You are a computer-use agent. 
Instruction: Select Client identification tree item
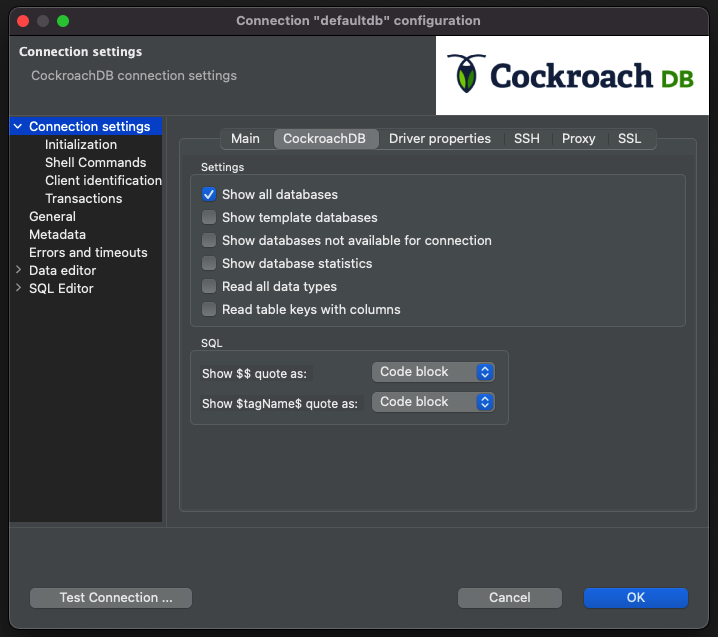(103, 180)
